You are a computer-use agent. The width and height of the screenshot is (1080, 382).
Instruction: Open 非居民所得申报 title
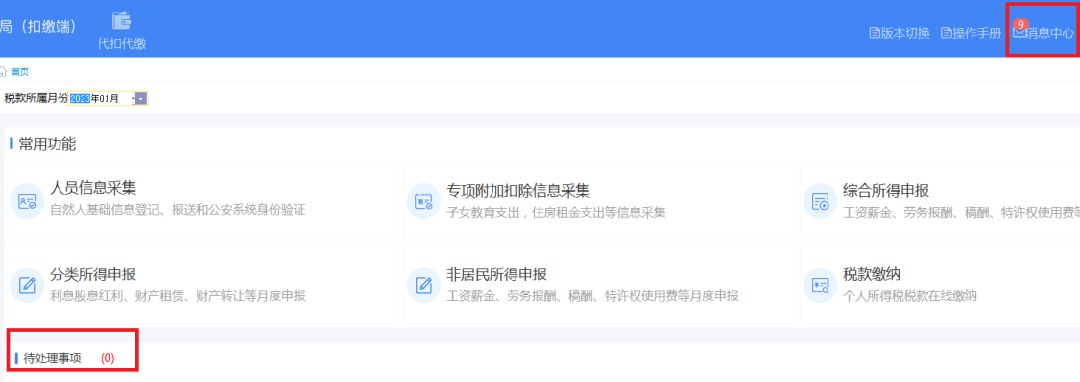click(x=497, y=274)
